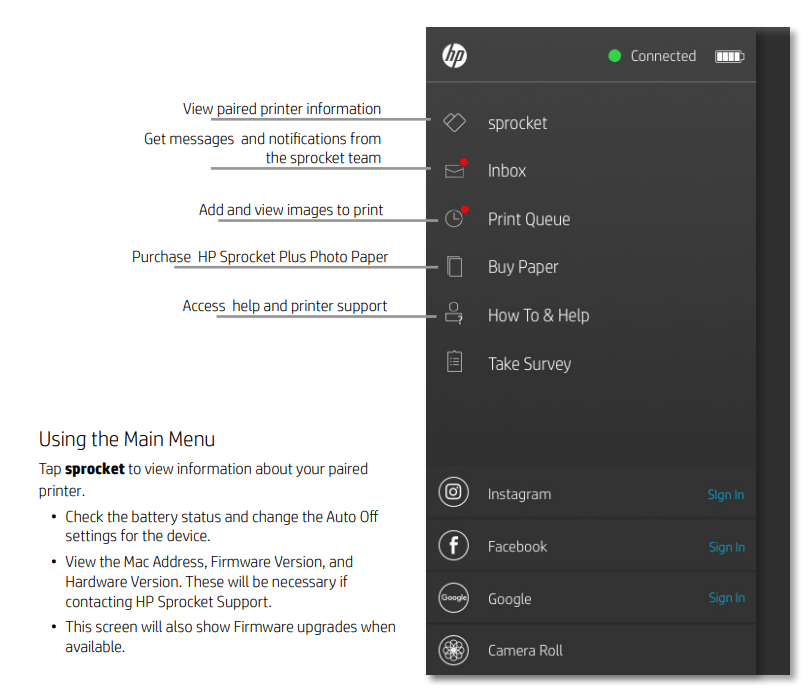
Task: Click the sprocket printer icon
Action: pyautogui.click(x=455, y=123)
